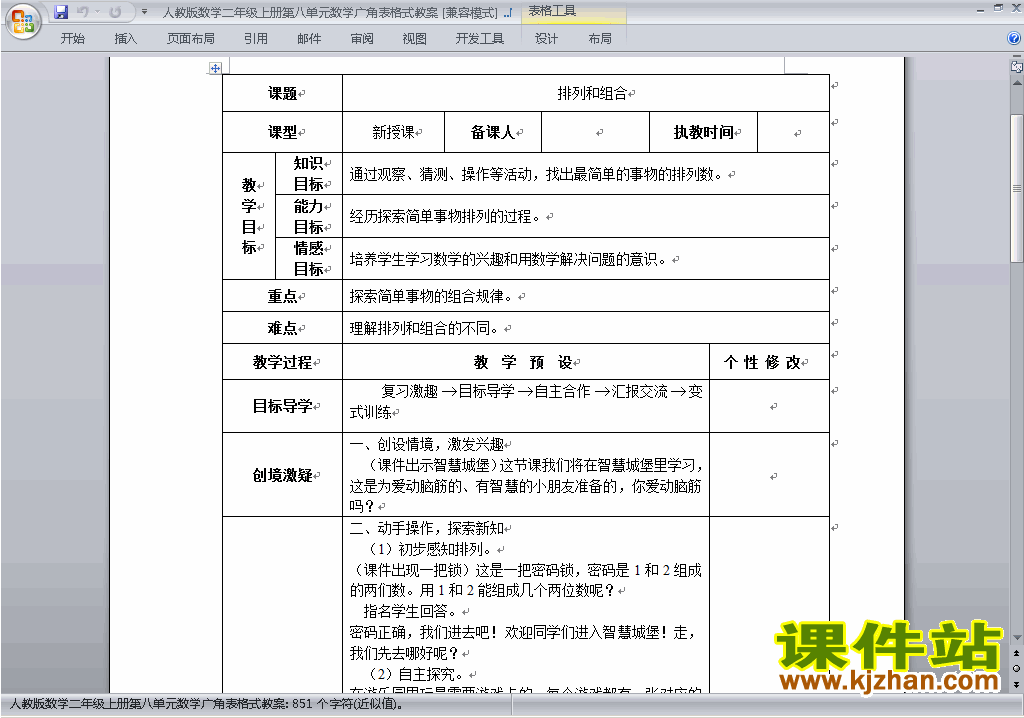
Task: Open the 审阅 tab
Action: (x=362, y=39)
